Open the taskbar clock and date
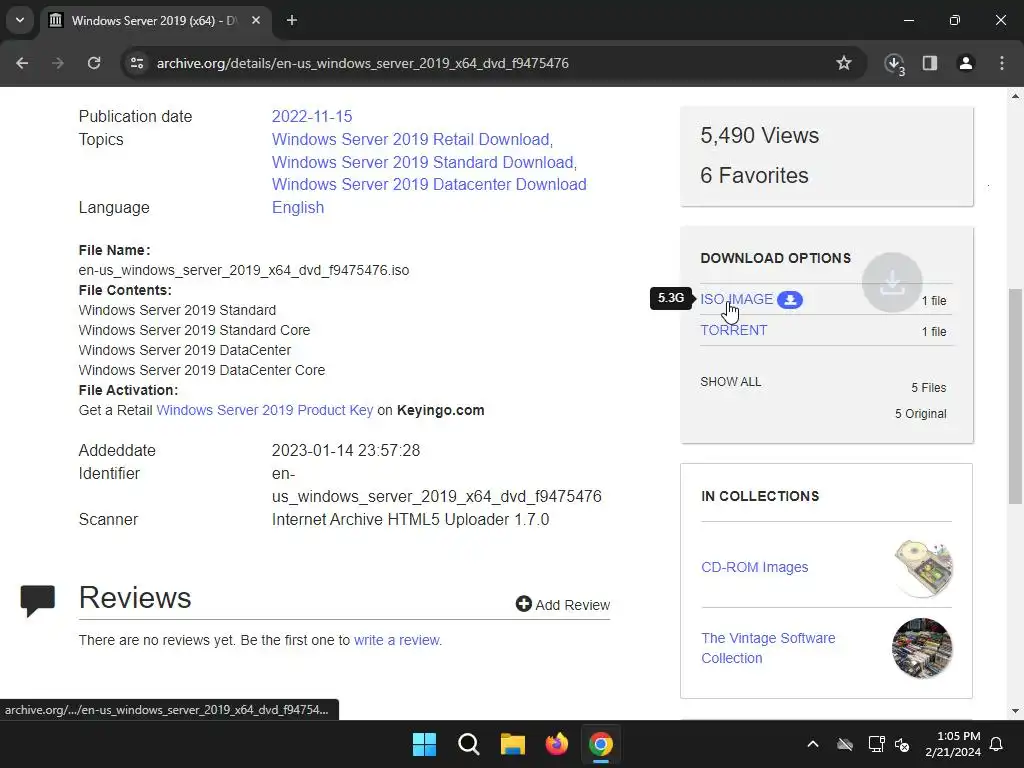 [x=953, y=744]
